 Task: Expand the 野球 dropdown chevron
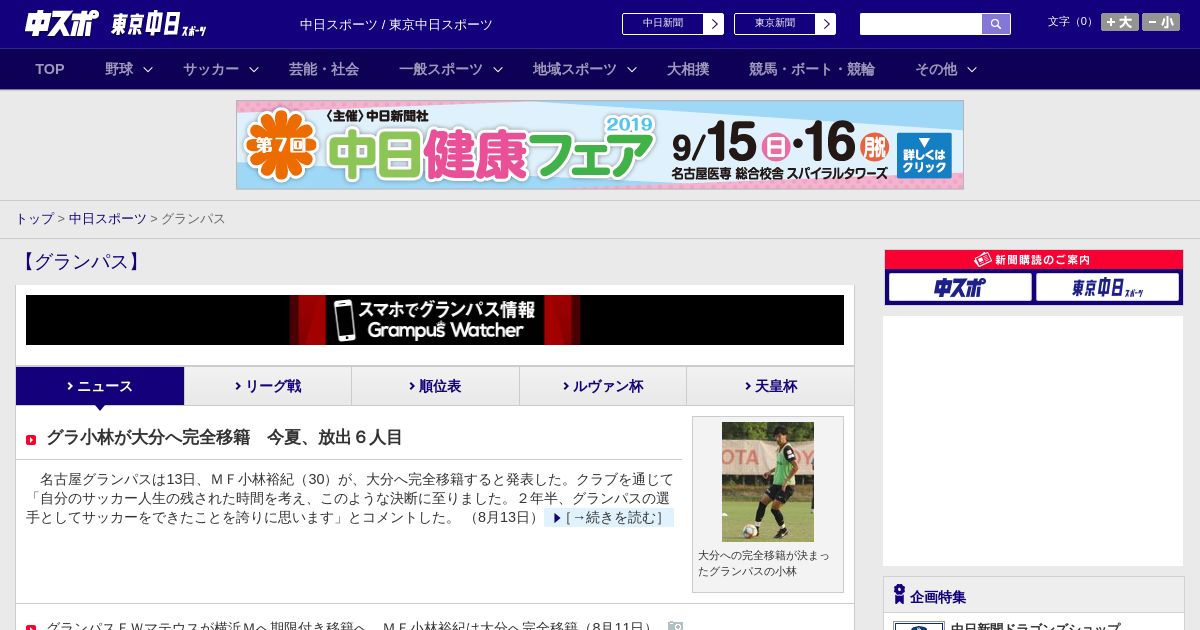pyautogui.click(x=148, y=70)
